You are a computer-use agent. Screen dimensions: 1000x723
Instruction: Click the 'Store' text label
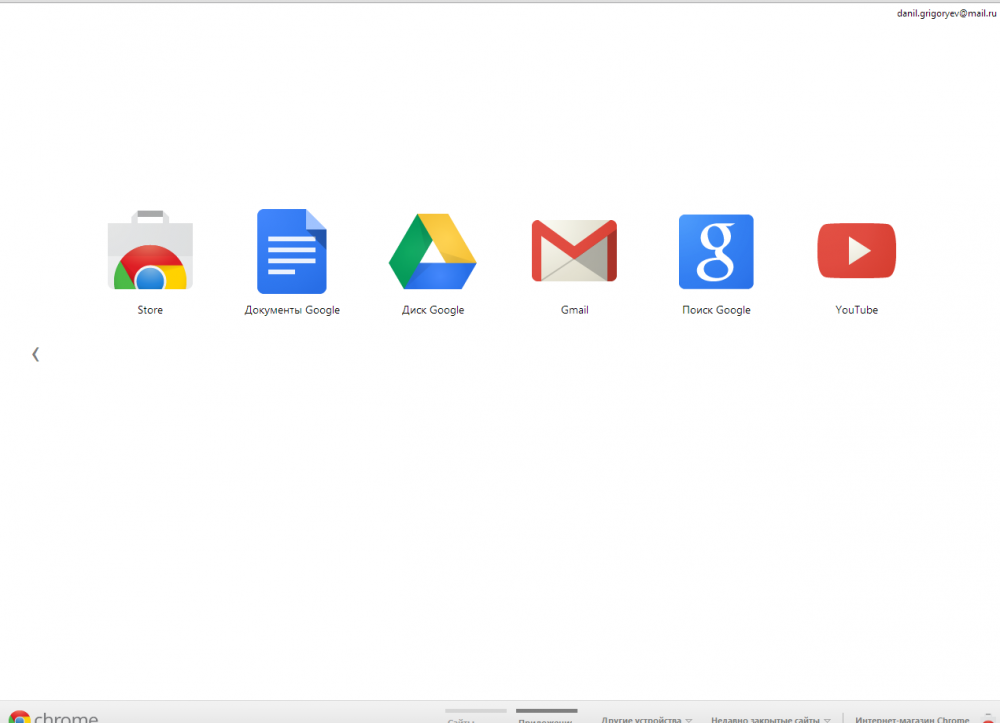pos(150,310)
